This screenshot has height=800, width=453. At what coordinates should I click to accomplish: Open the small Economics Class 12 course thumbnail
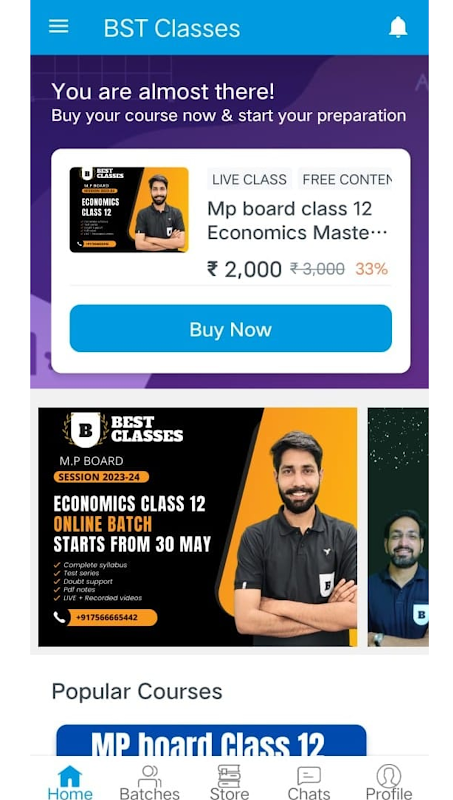coord(129,210)
